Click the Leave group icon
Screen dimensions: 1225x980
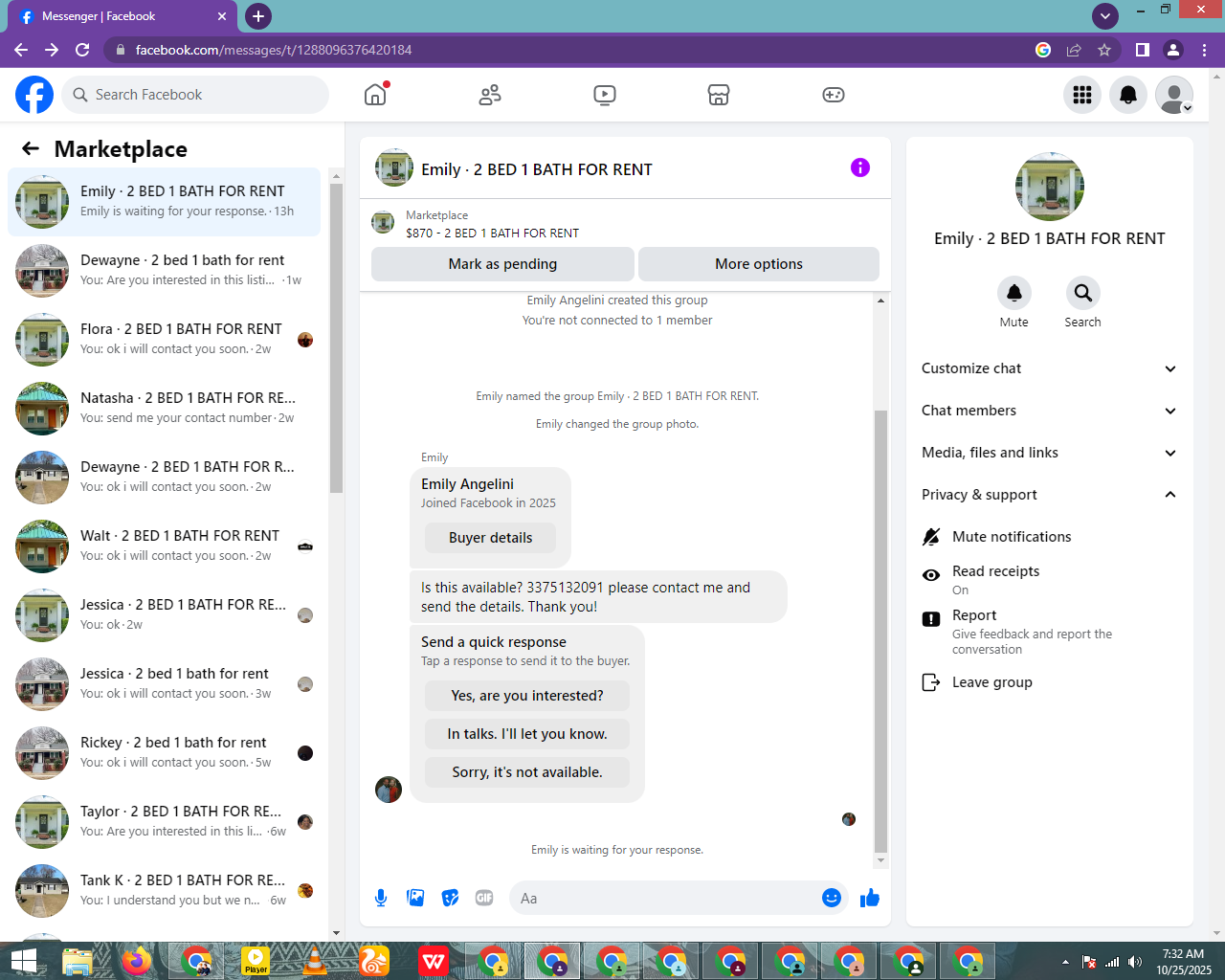(930, 682)
